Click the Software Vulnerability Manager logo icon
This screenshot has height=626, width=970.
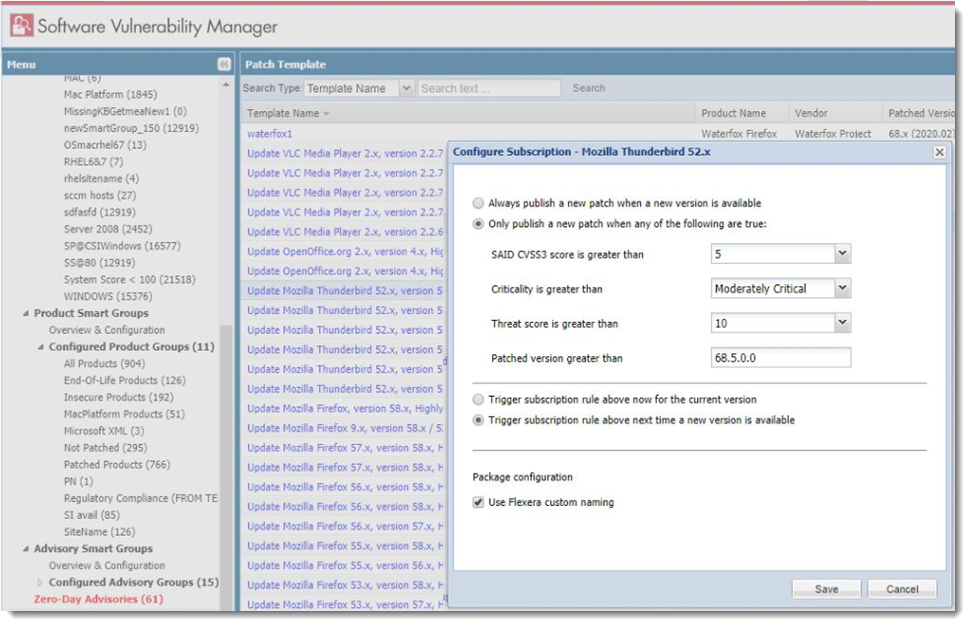20,26
